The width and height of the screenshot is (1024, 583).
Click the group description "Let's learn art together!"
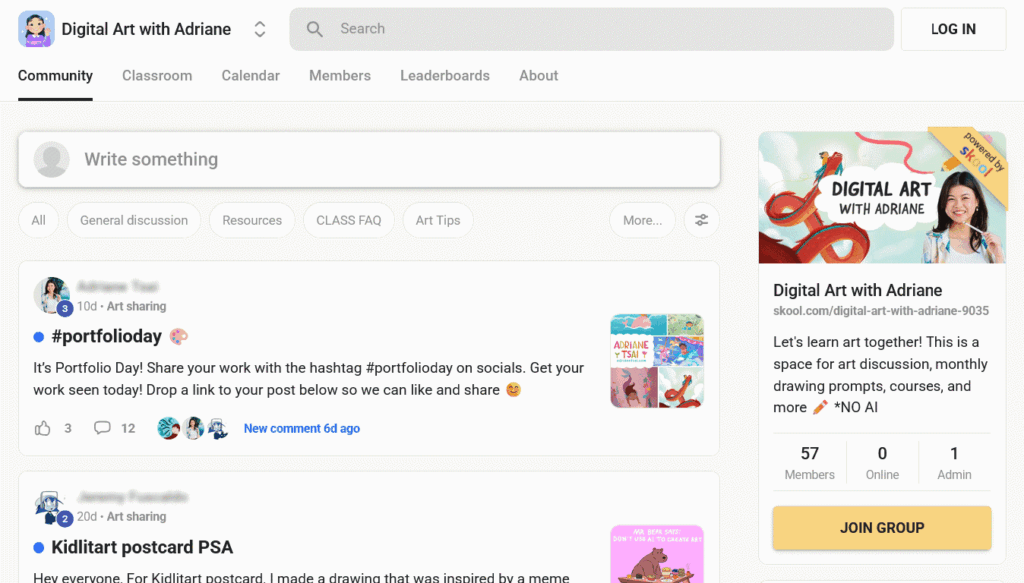pyautogui.click(x=882, y=375)
